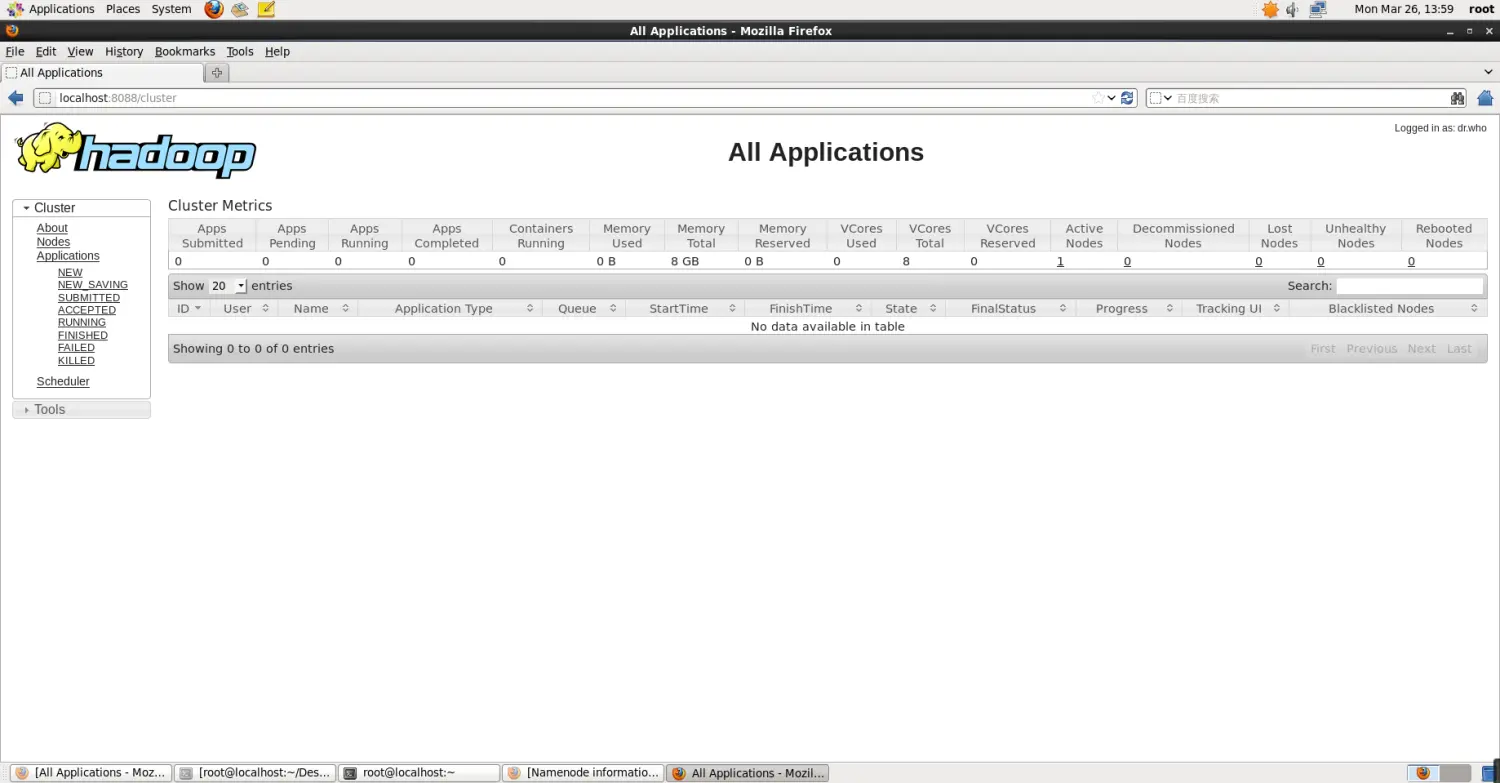Click the browser back arrow
1500x783 pixels.
(16, 98)
